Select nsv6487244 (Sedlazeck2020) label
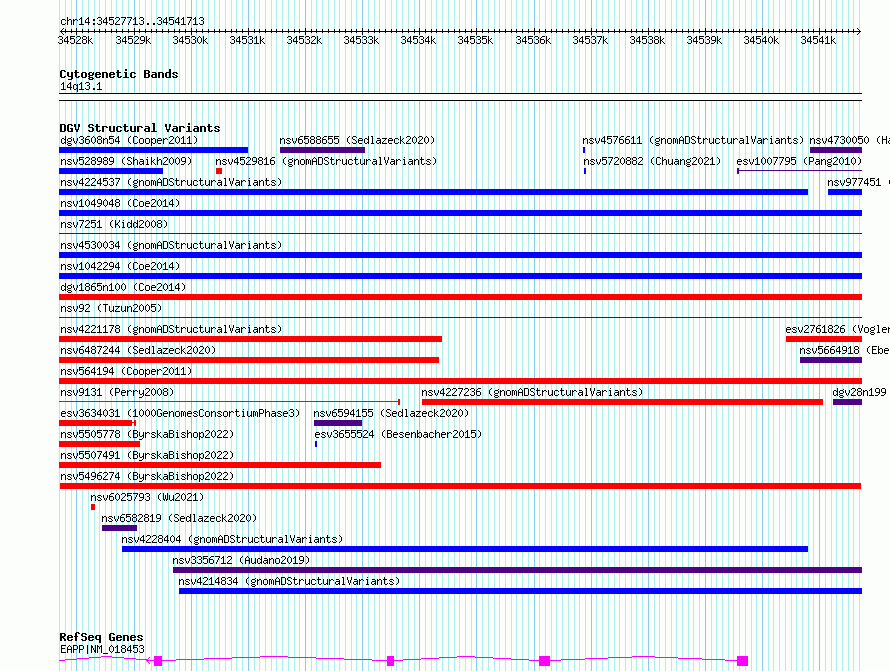 pos(138,350)
